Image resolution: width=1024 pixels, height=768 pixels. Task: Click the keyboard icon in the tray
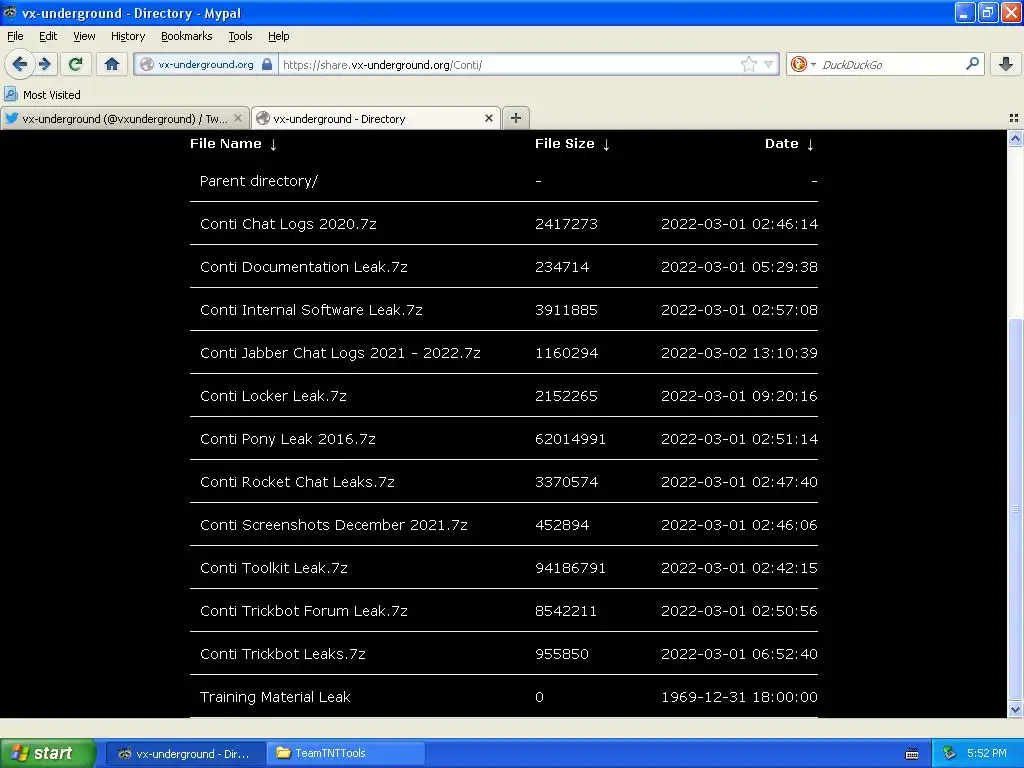[912, 754]
